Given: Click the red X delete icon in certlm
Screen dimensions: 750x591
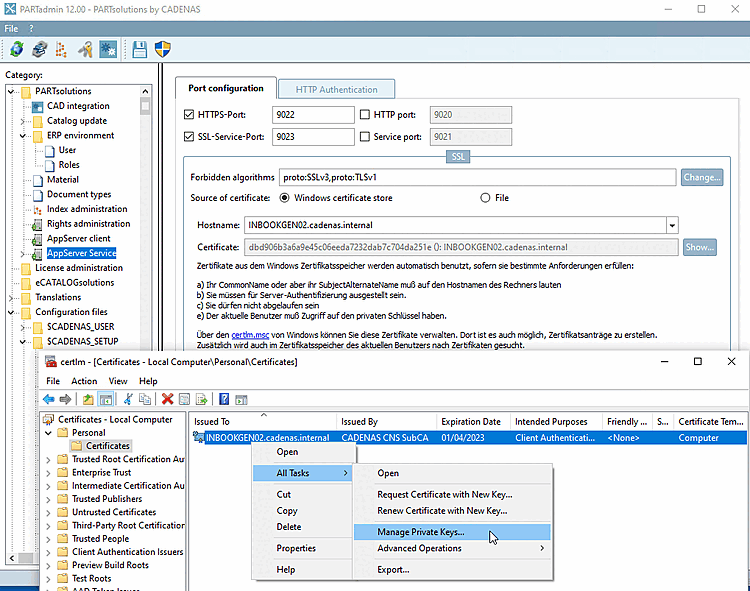Looking at the screenshot, I should (x=168, y=399).
